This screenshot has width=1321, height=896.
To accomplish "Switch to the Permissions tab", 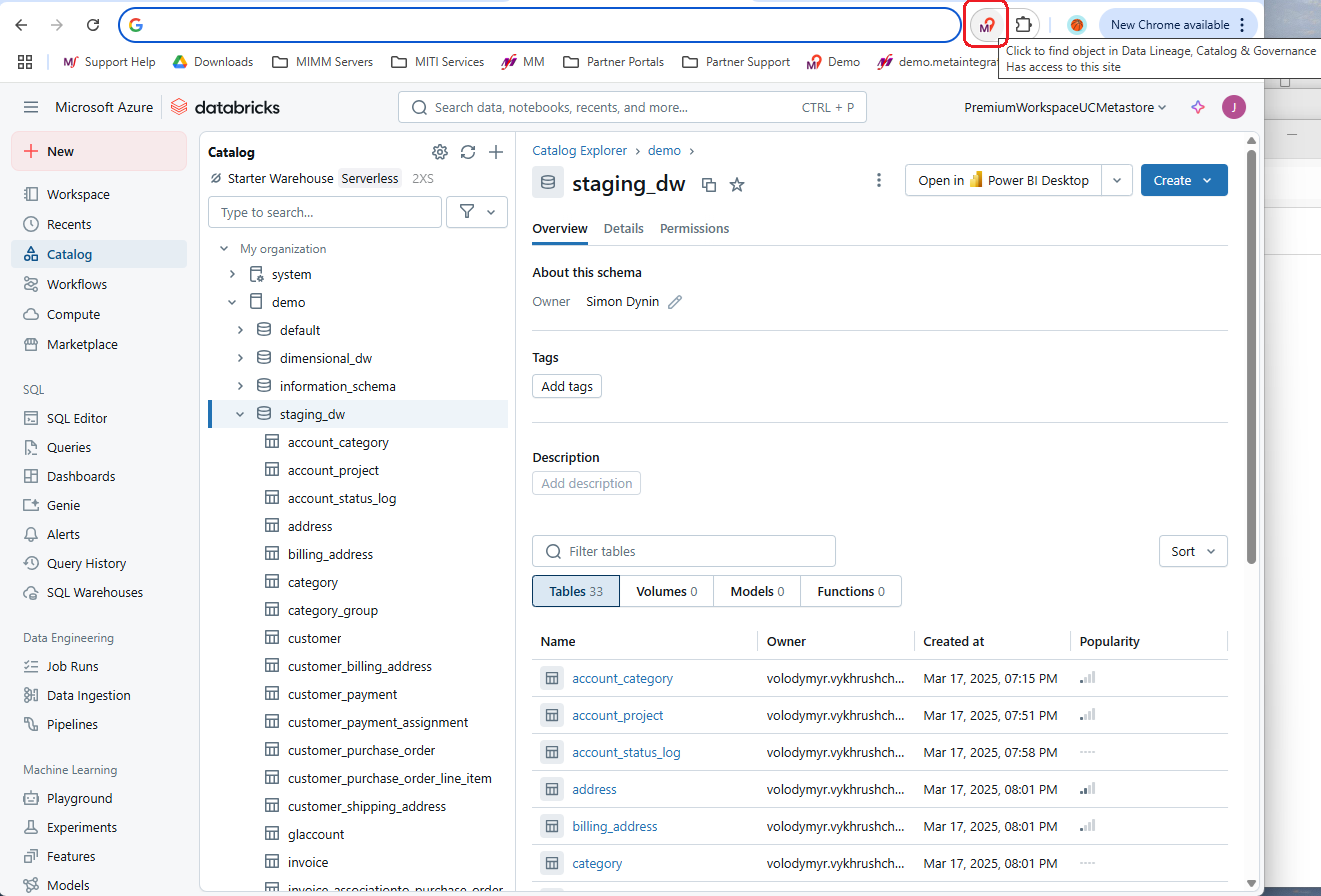I will 694,229.
